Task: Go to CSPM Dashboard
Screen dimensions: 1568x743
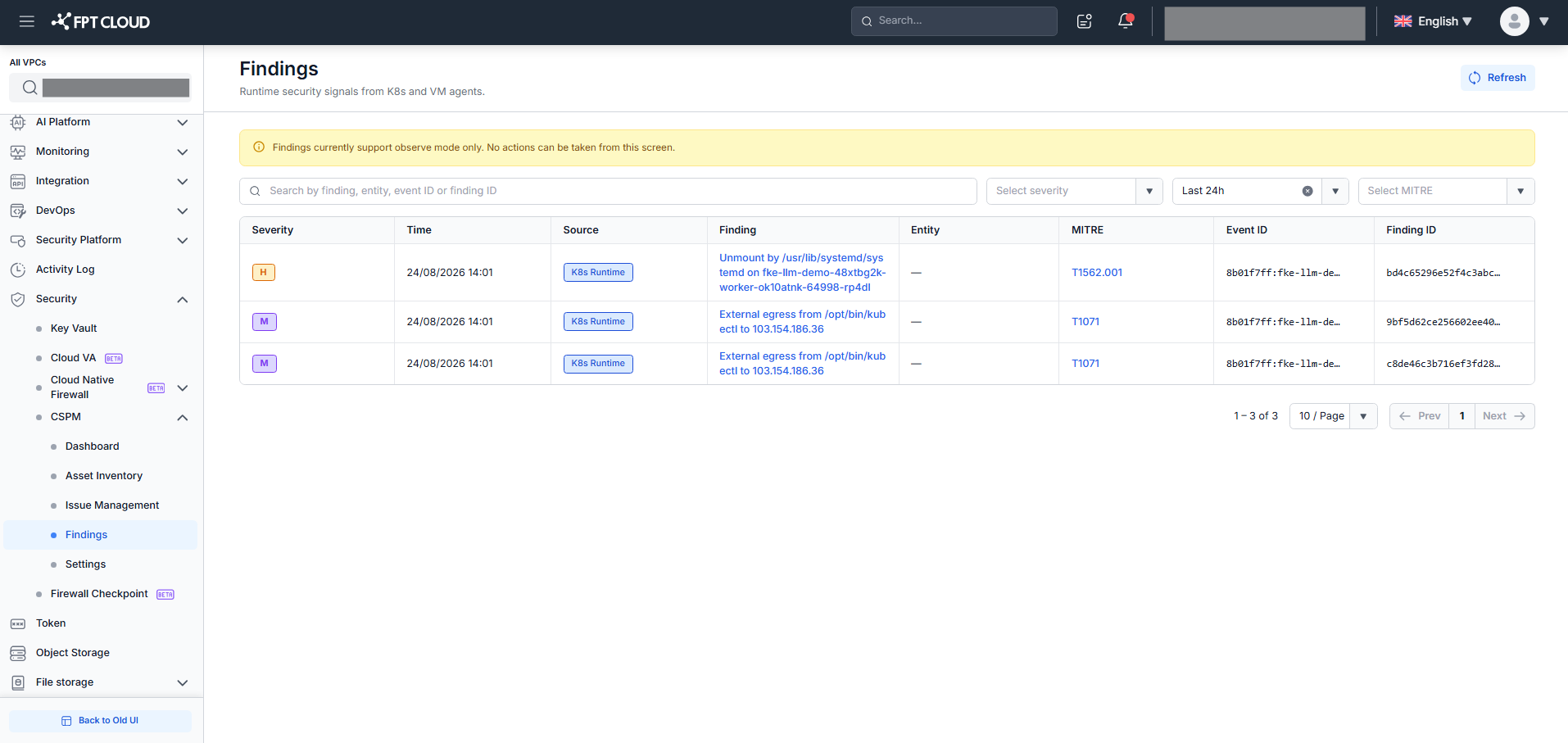Action: coord(93,446)
